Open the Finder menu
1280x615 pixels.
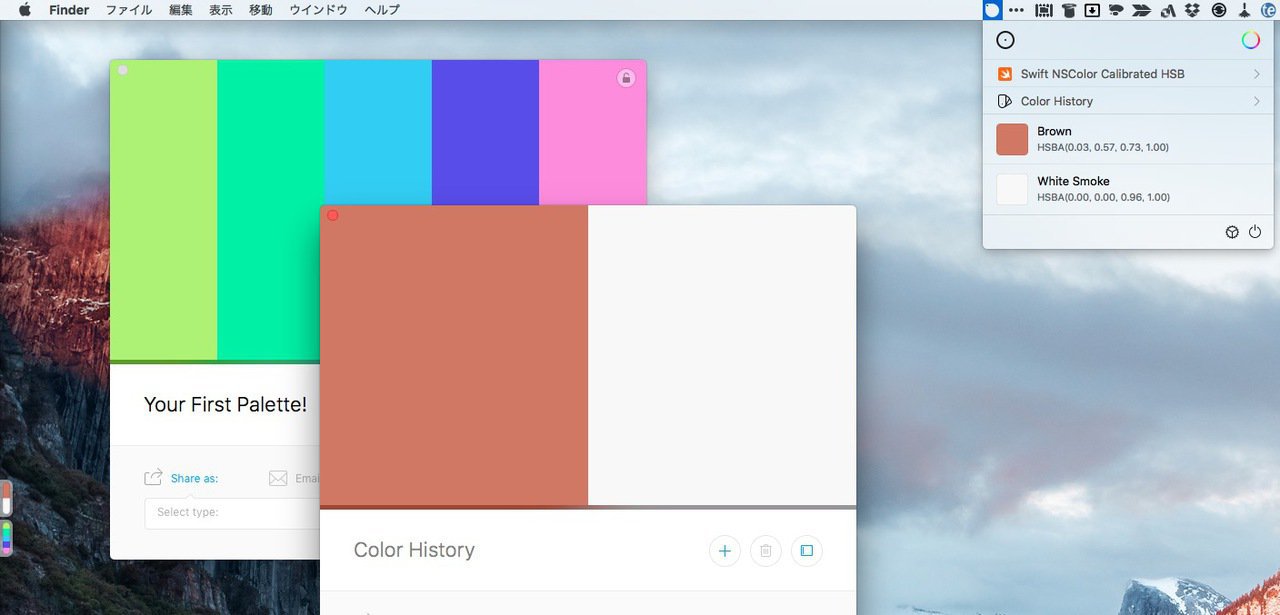pyautogui.click(x=69, y=10)
